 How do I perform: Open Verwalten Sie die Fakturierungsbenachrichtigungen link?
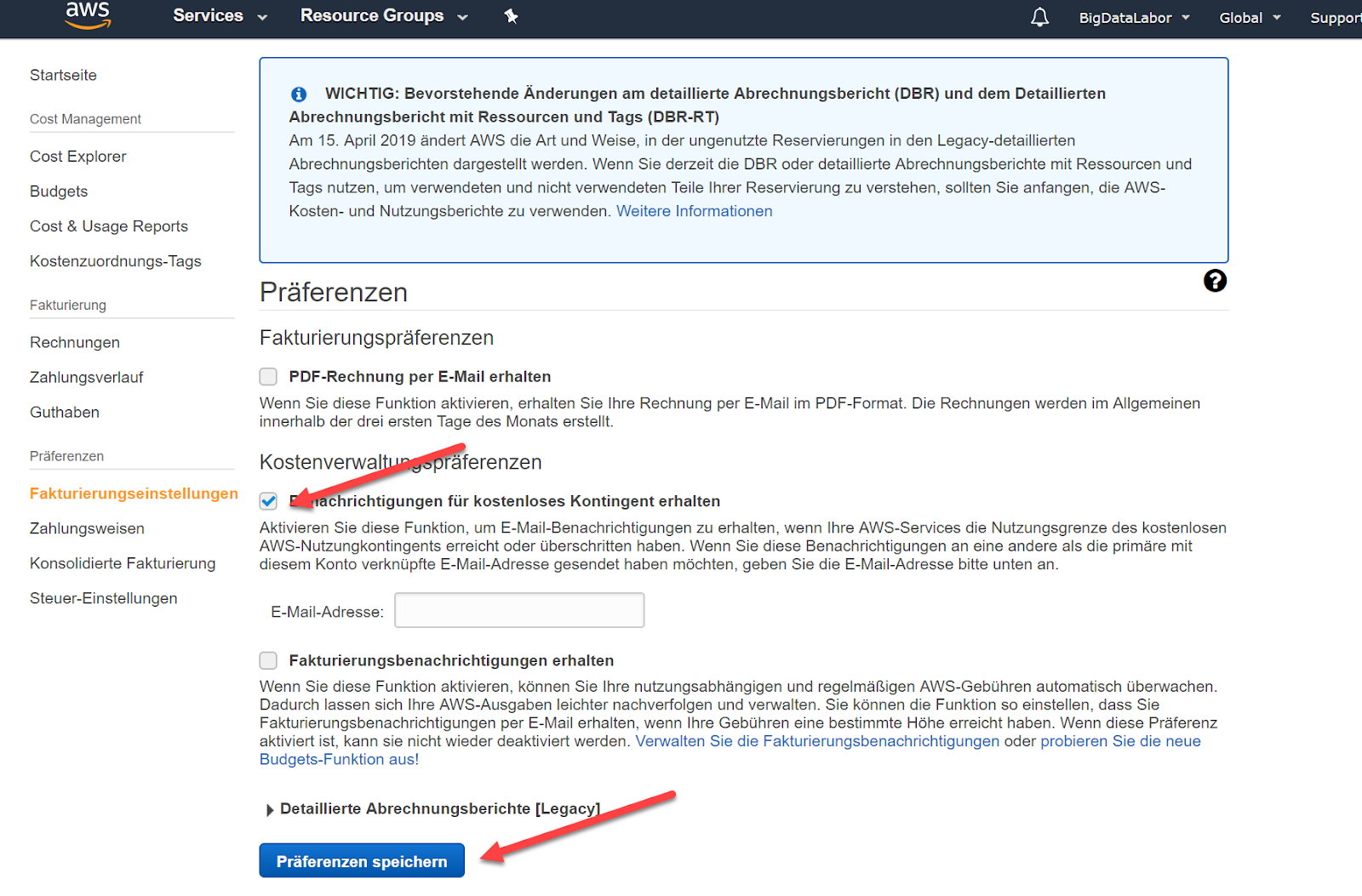817,741
